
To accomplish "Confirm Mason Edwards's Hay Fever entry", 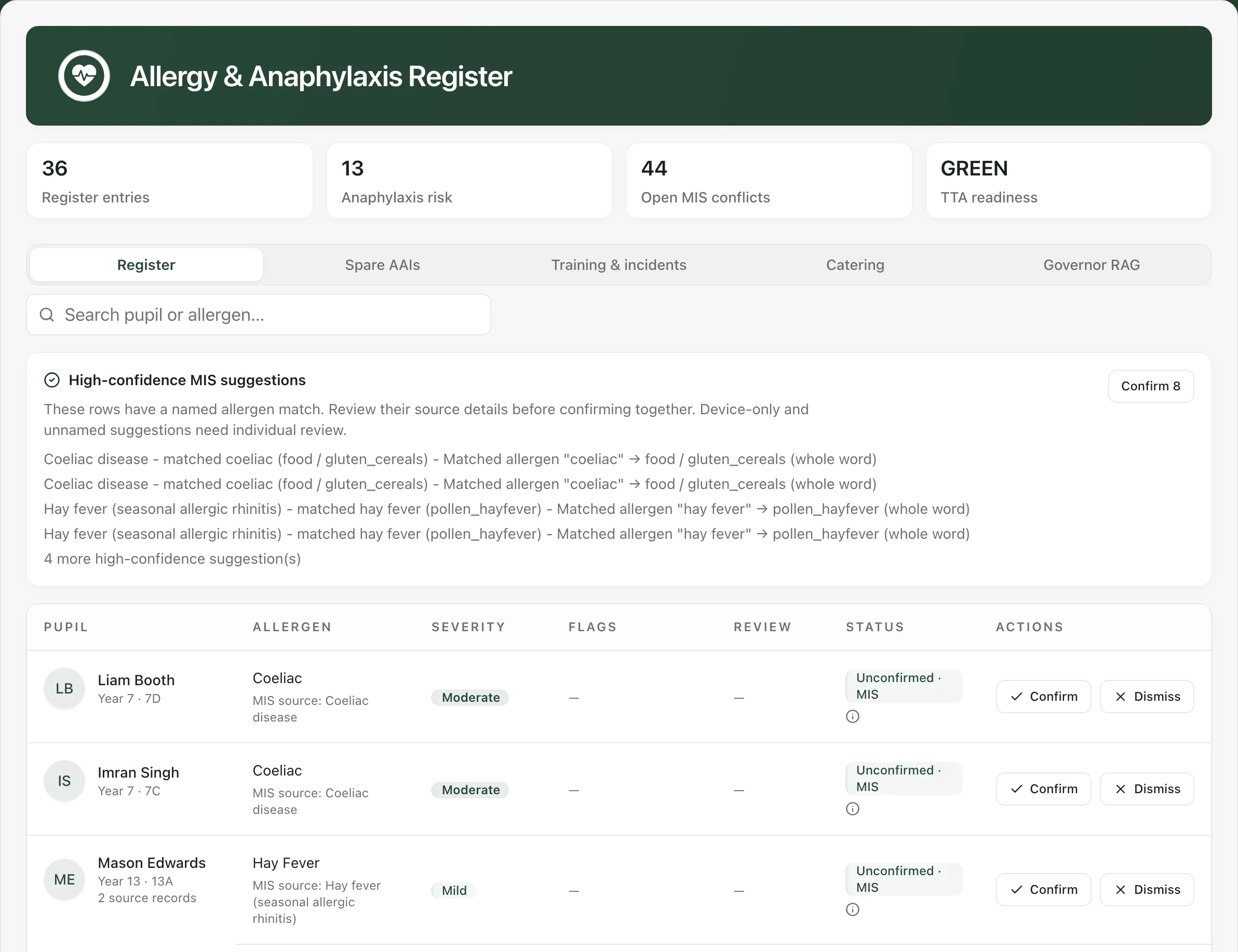I will click(x=1044, y=890).
